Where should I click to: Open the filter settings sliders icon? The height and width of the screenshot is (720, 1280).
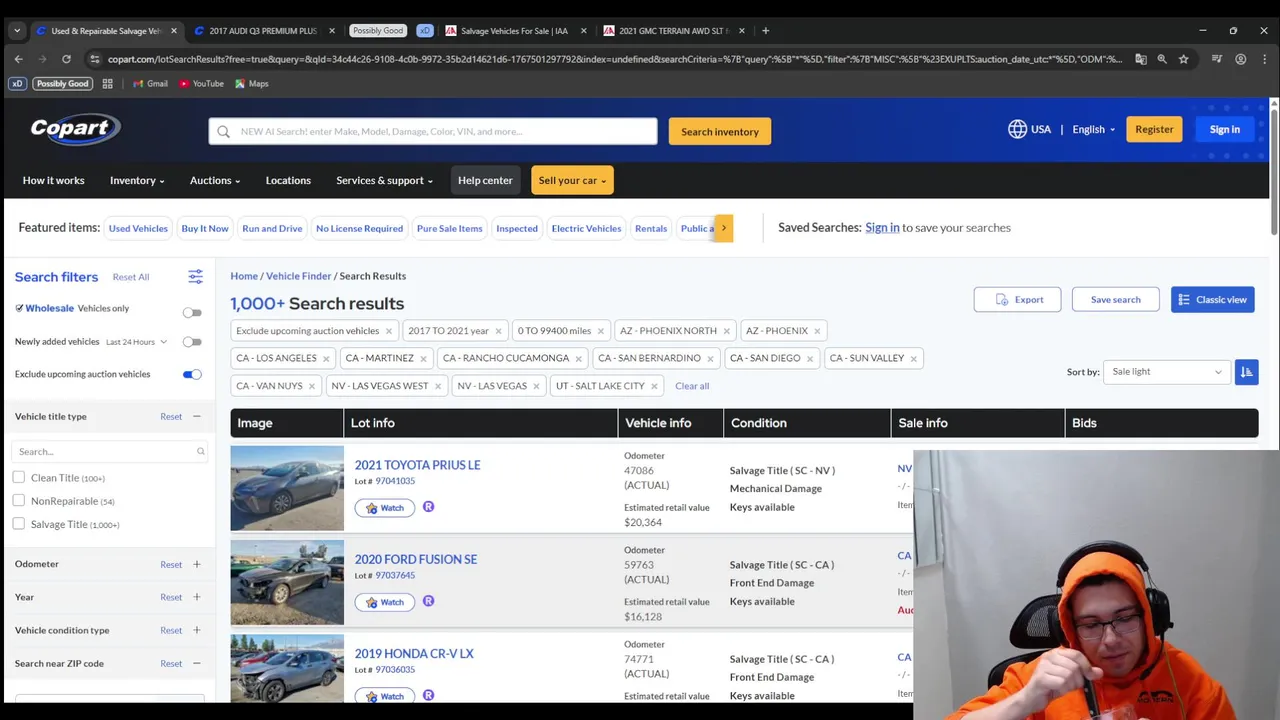point(195,276)
